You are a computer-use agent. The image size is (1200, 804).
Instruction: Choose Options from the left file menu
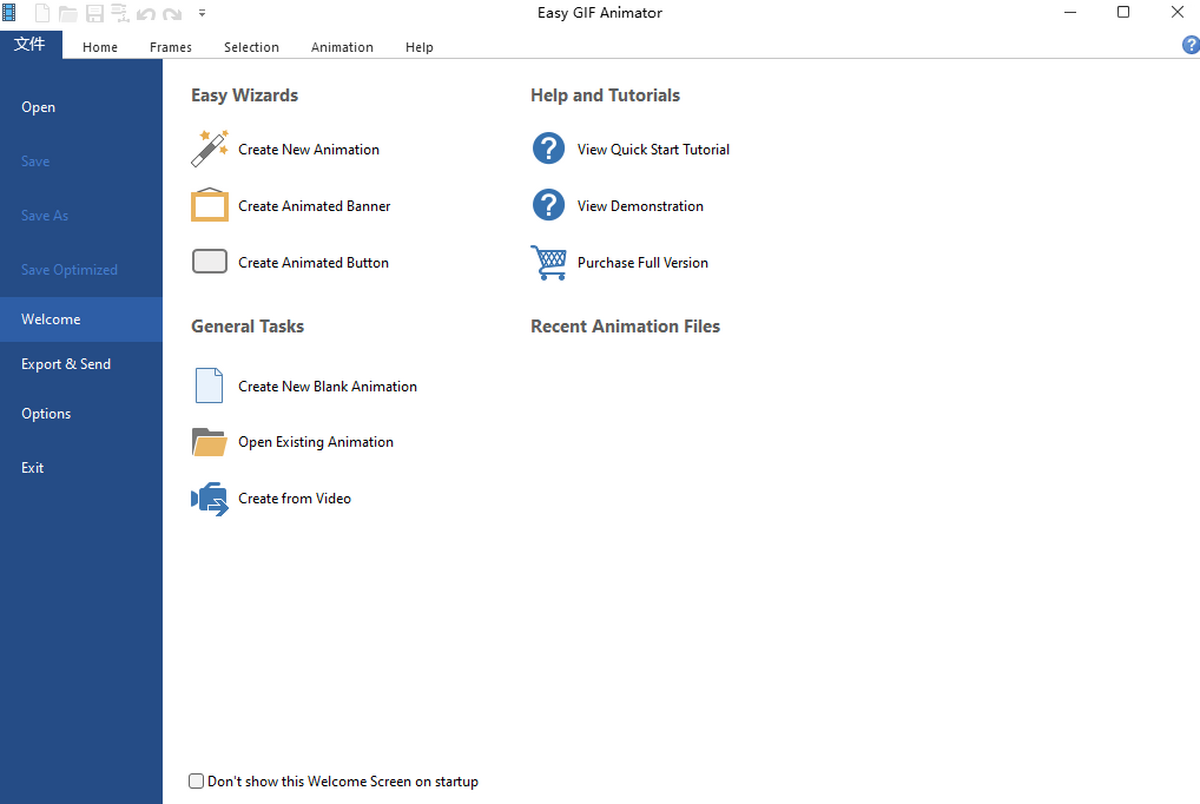(46, 413)
